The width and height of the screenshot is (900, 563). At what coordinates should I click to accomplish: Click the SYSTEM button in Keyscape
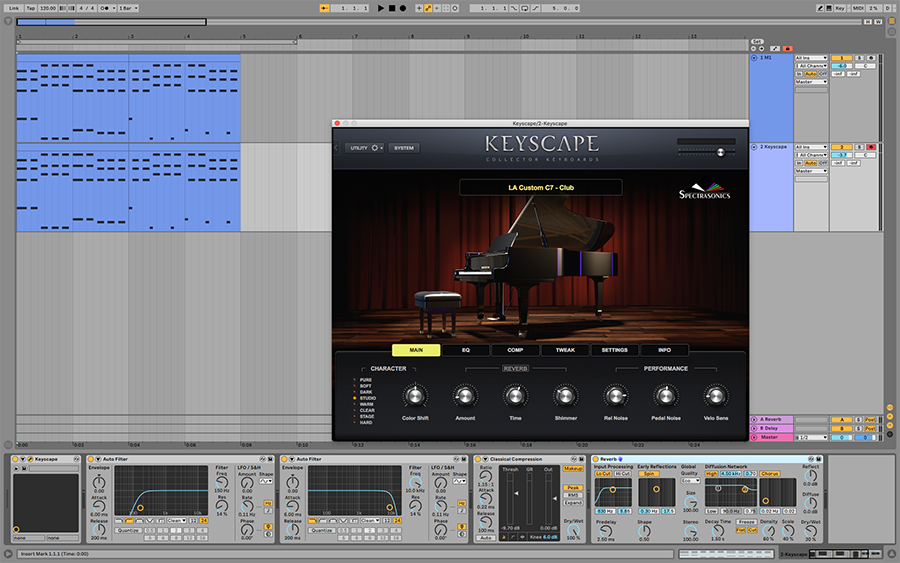[404, 148]
